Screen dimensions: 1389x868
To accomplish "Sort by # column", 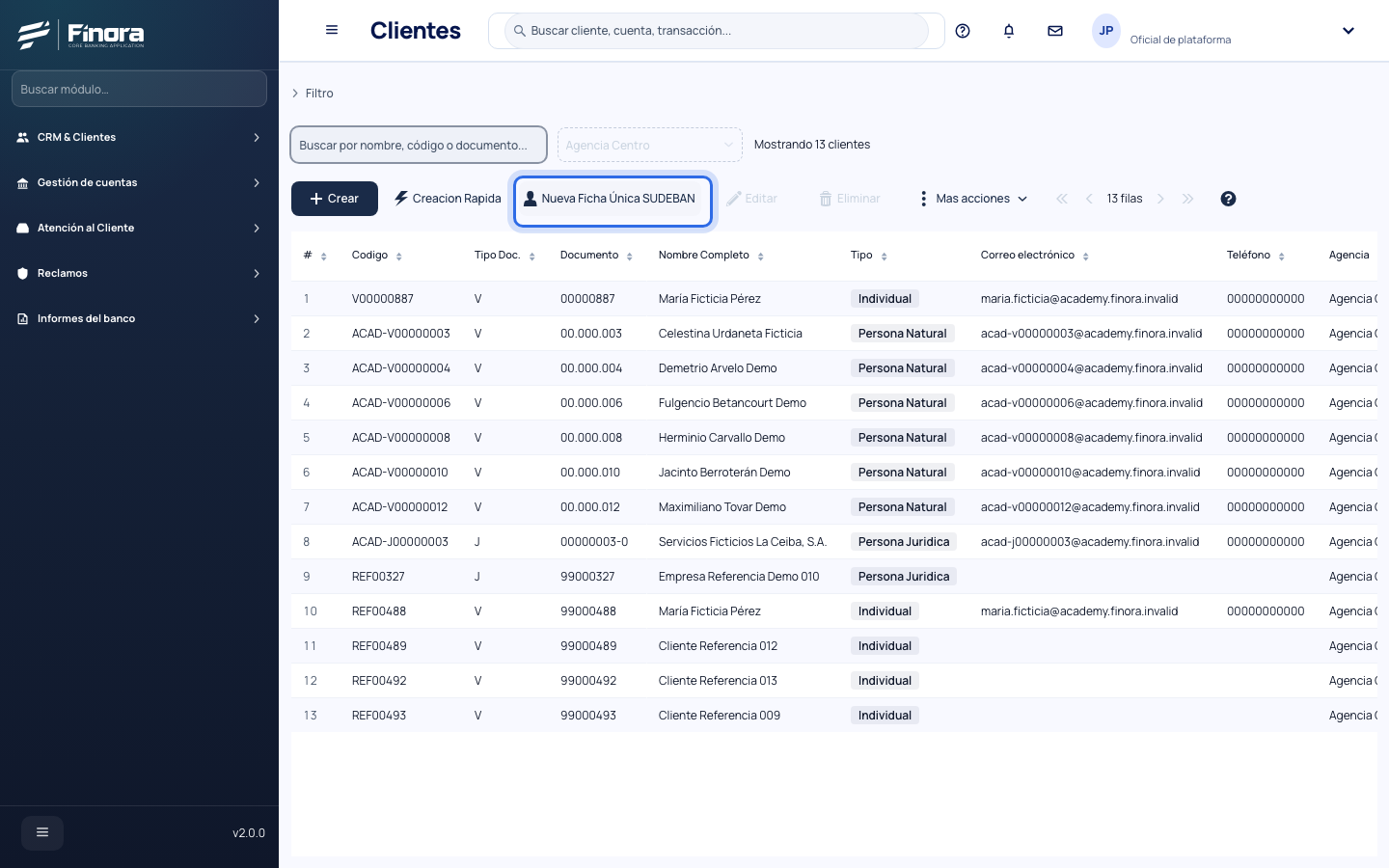I will tap(323, 257).
